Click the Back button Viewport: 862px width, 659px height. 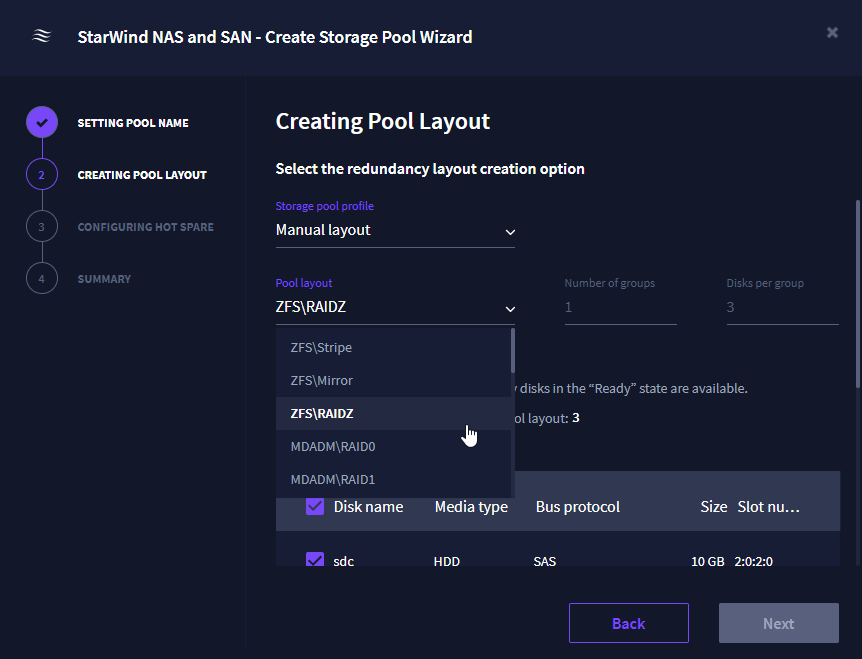629,623
